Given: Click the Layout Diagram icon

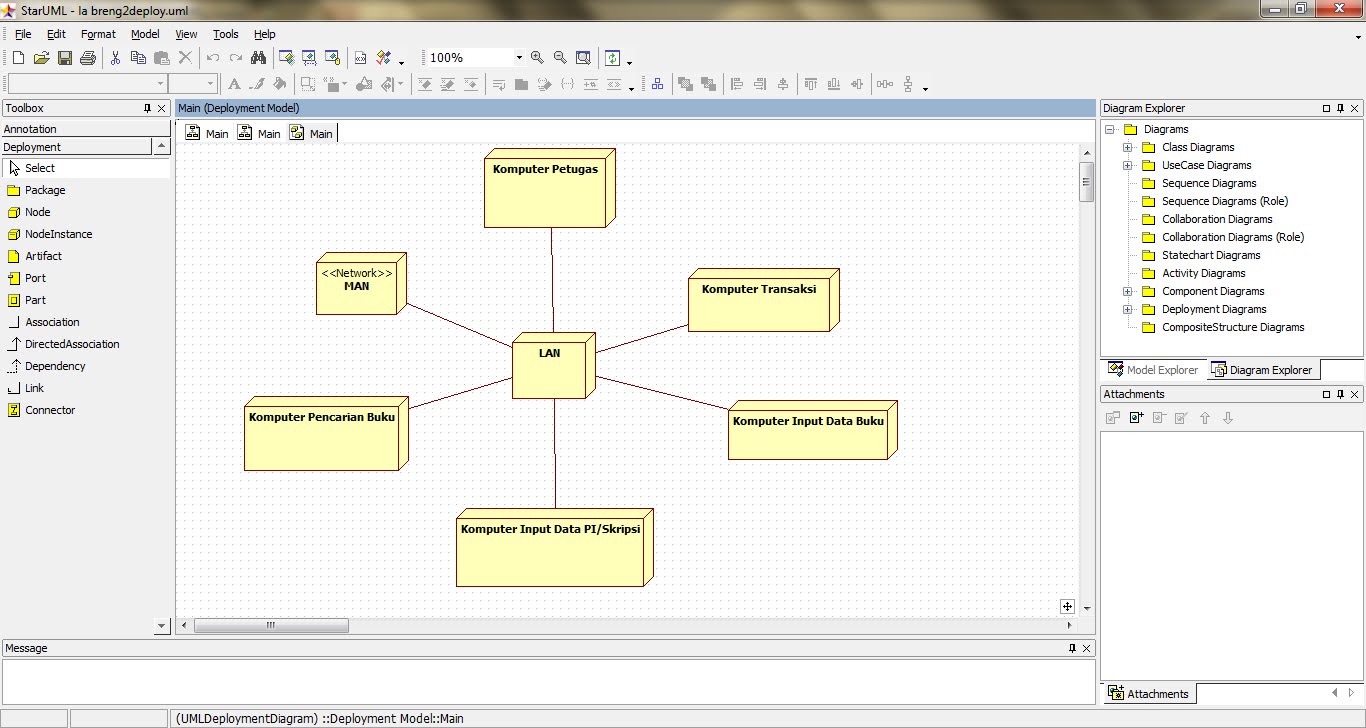Looking at the screenshot, I should [x=657, y=85].
